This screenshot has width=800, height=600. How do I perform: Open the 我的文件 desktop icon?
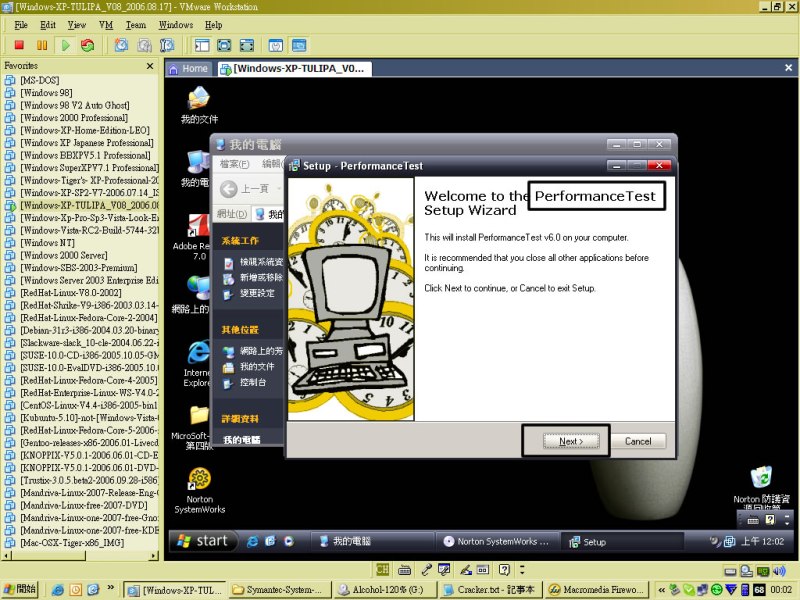pyautogui.click(x=199, y=106)
